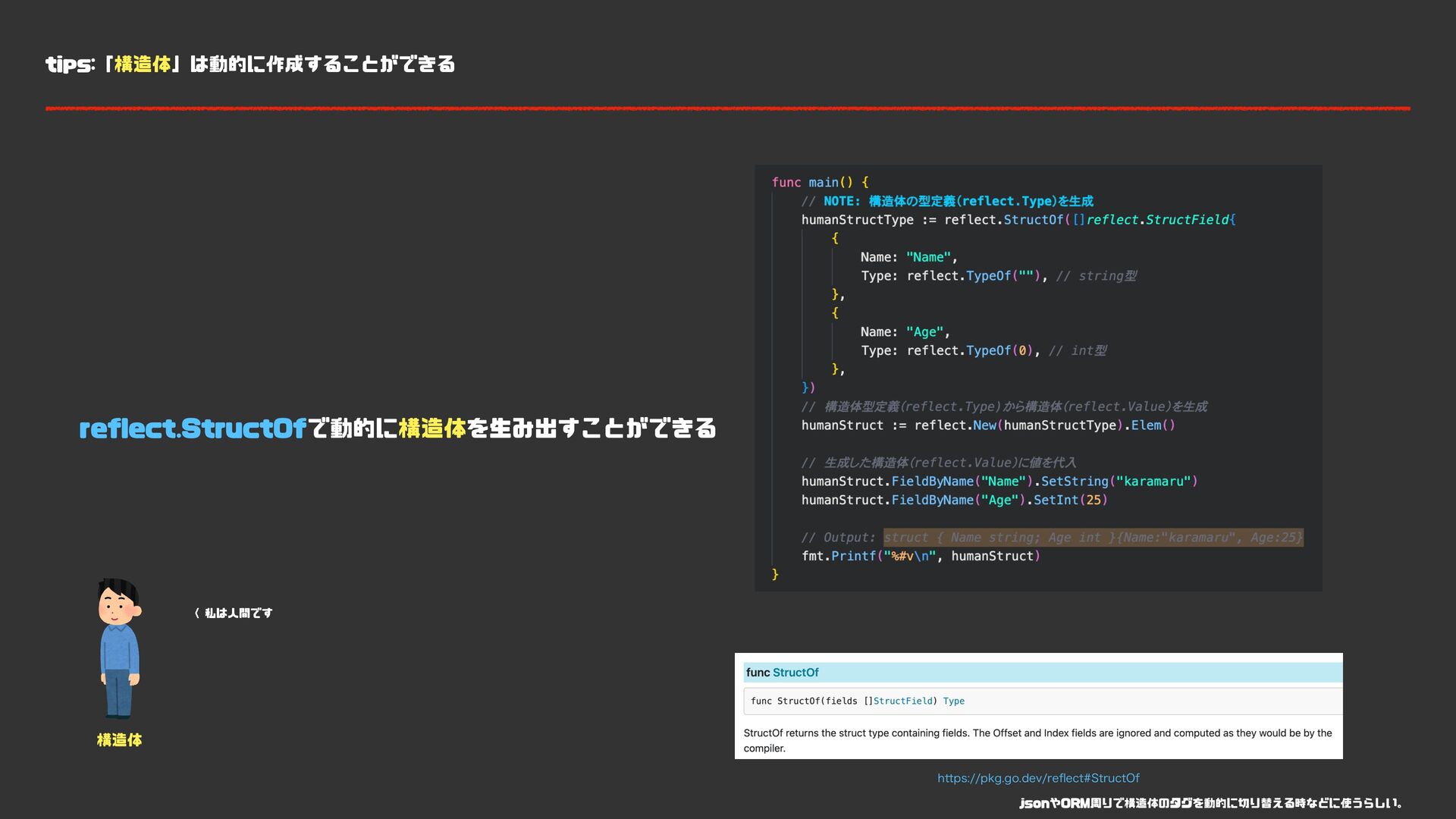This screenshot has height=819, width=1456.
Task: Click the code snippet screenshot
Action: point(1037,378)
